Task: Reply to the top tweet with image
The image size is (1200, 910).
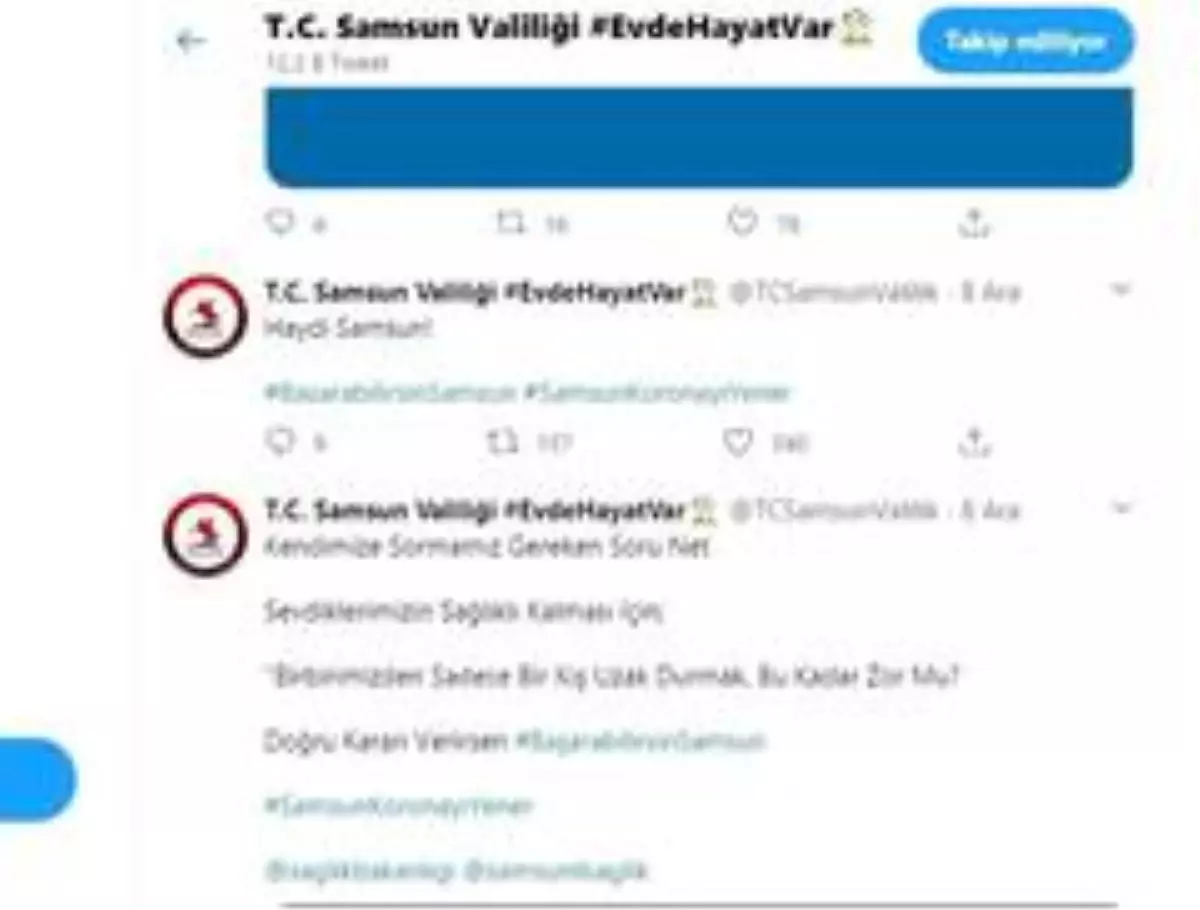Action: click(281, 222)
